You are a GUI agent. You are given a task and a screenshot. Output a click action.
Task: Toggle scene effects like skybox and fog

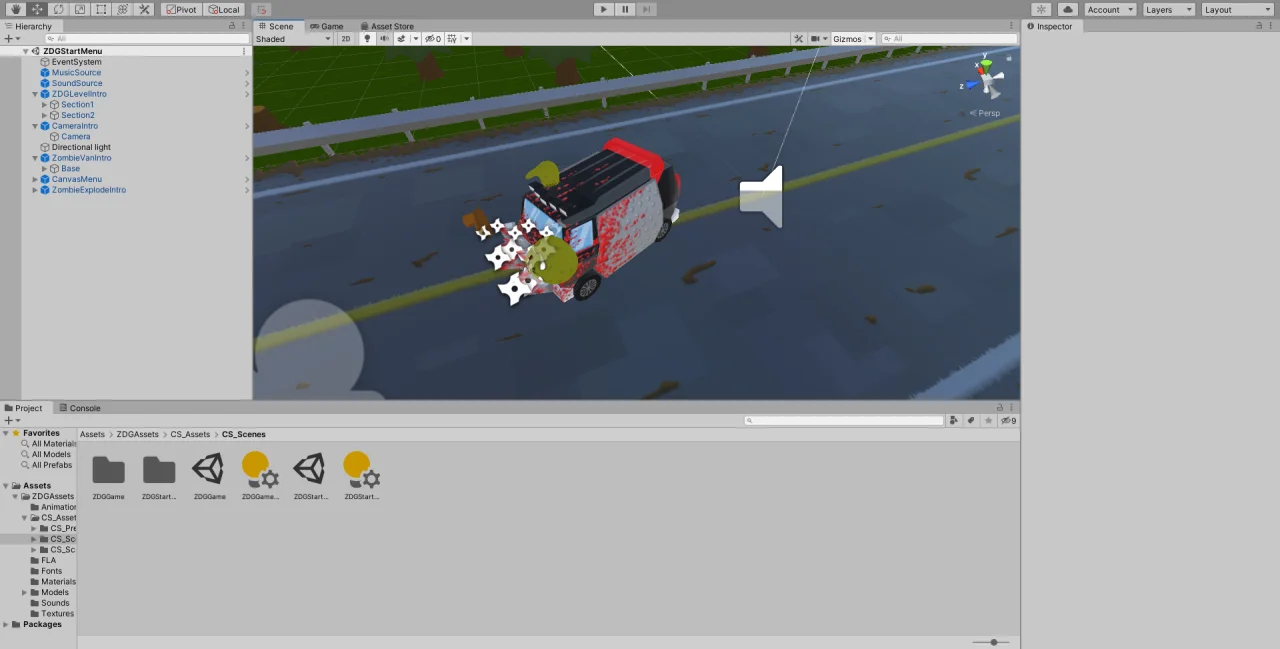pos(401,39)
